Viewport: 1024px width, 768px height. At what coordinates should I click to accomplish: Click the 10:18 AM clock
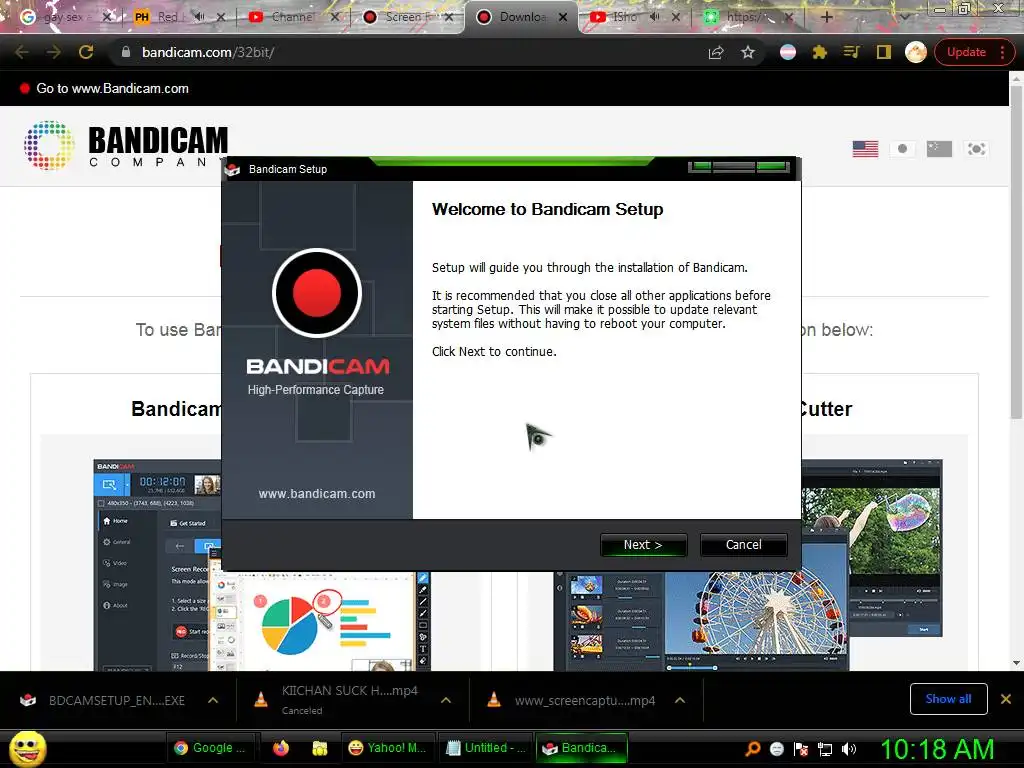(936, 749)
